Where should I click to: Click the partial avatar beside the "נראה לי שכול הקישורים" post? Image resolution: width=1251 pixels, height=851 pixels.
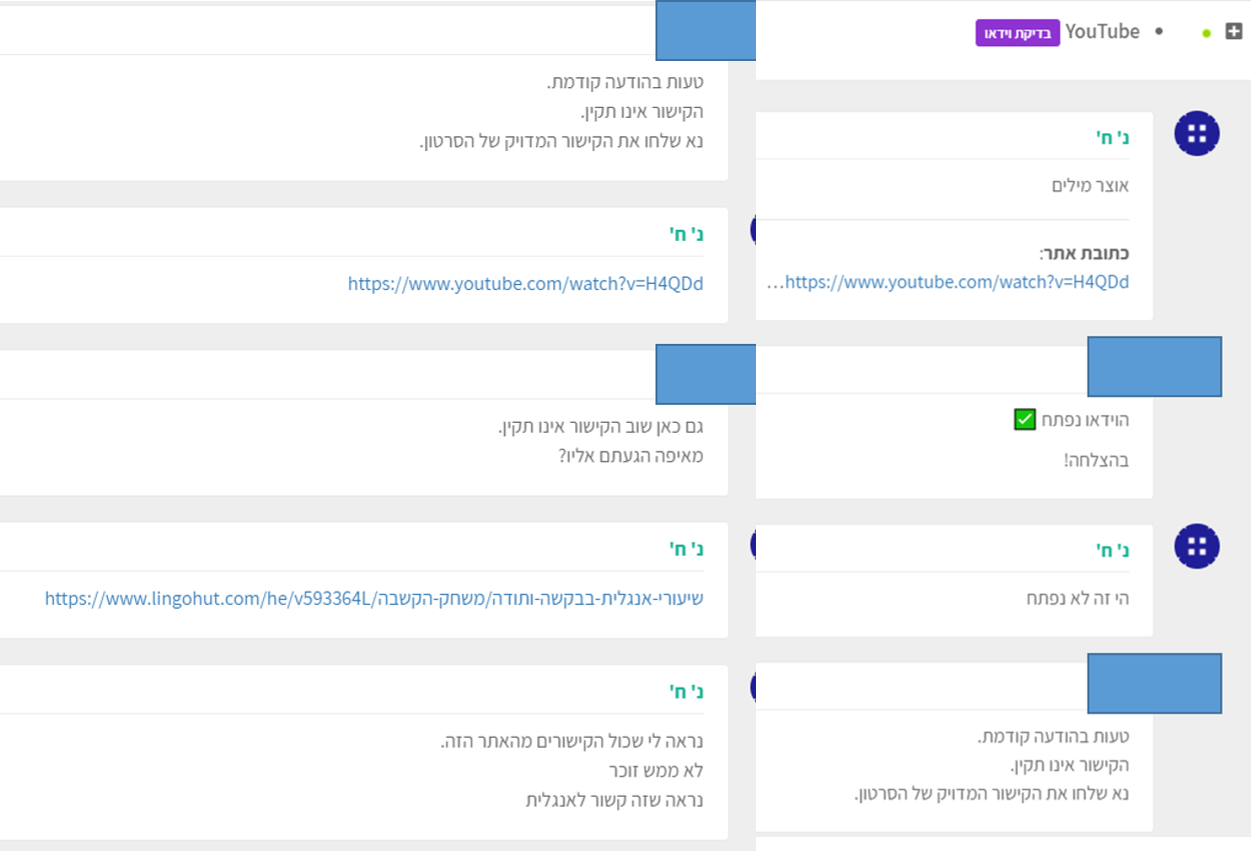pyautogui.click(x=753, y=685)
